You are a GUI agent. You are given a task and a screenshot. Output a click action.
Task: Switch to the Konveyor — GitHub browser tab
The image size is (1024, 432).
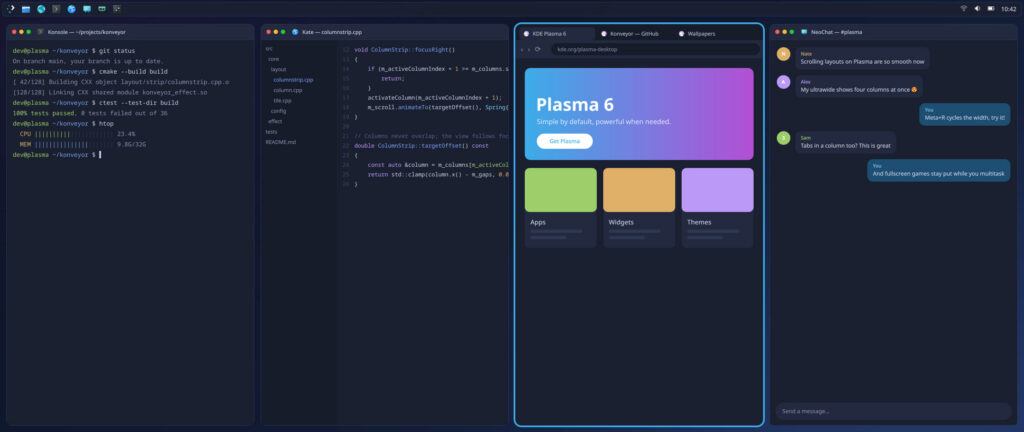click(x=633, y=33)
